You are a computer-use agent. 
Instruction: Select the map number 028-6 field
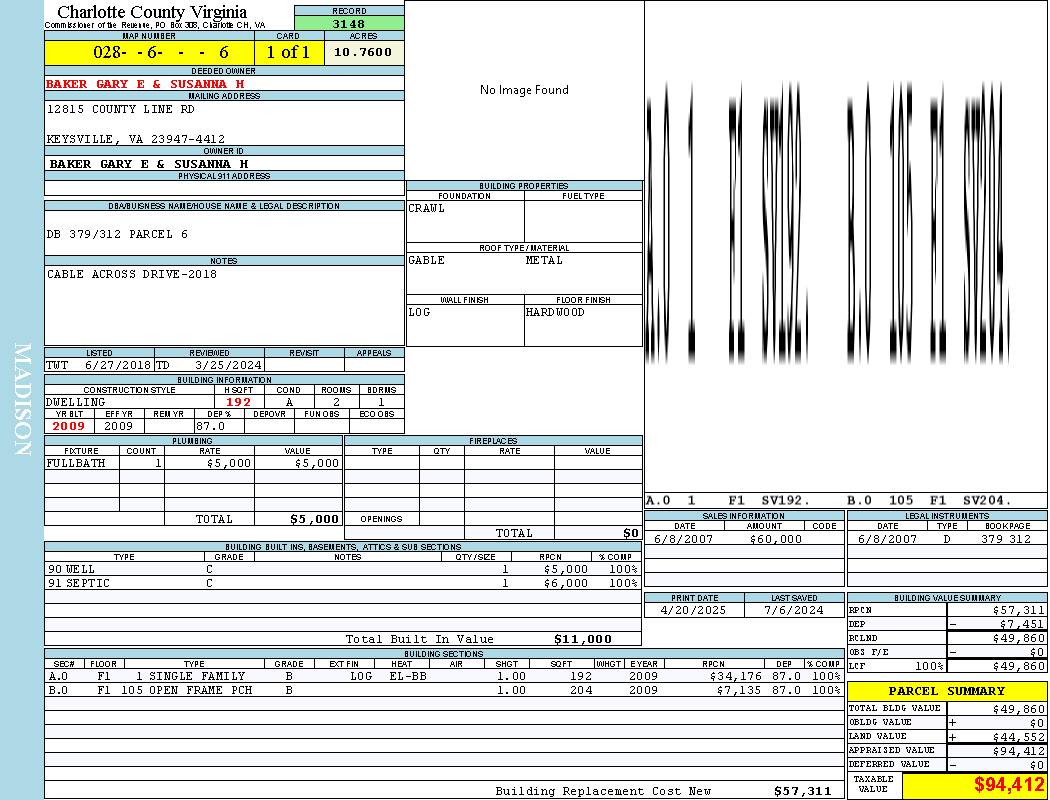(149, 53)
